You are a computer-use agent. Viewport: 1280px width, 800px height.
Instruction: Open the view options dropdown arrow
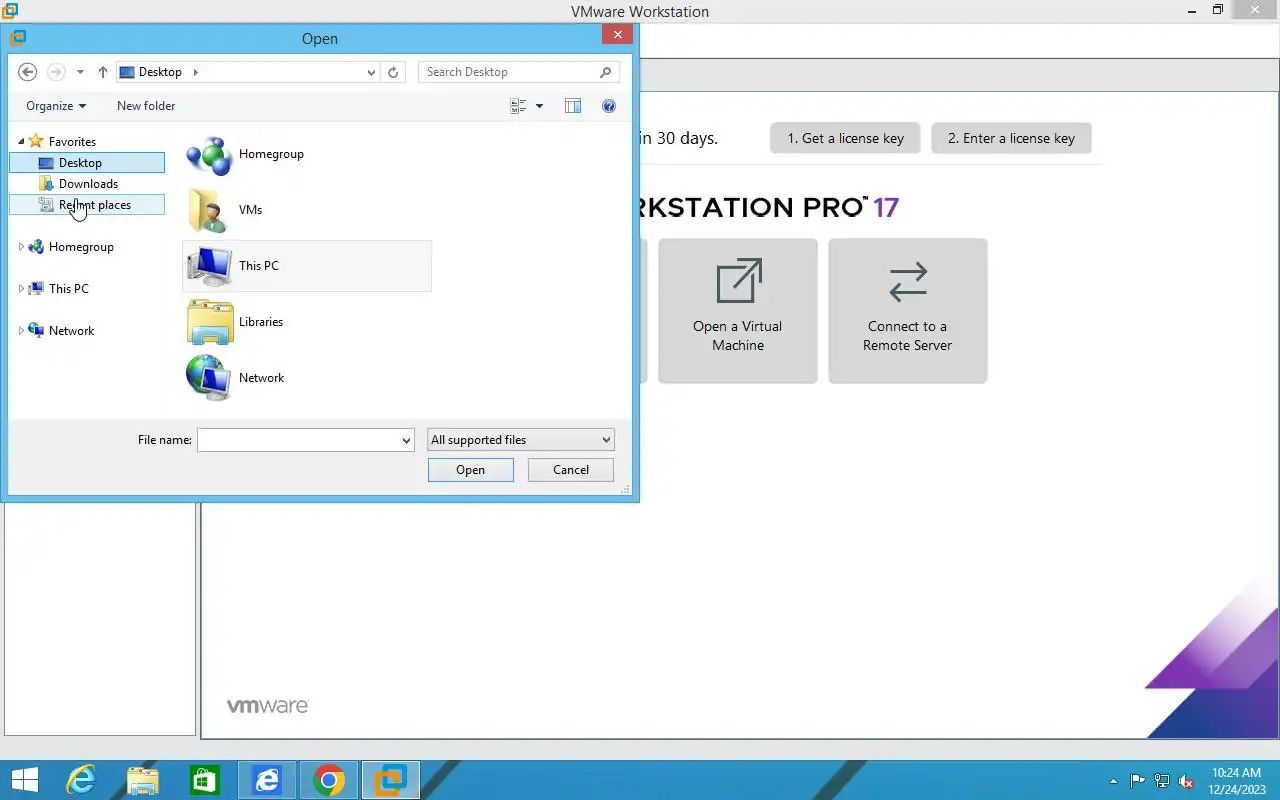[539, 106]
